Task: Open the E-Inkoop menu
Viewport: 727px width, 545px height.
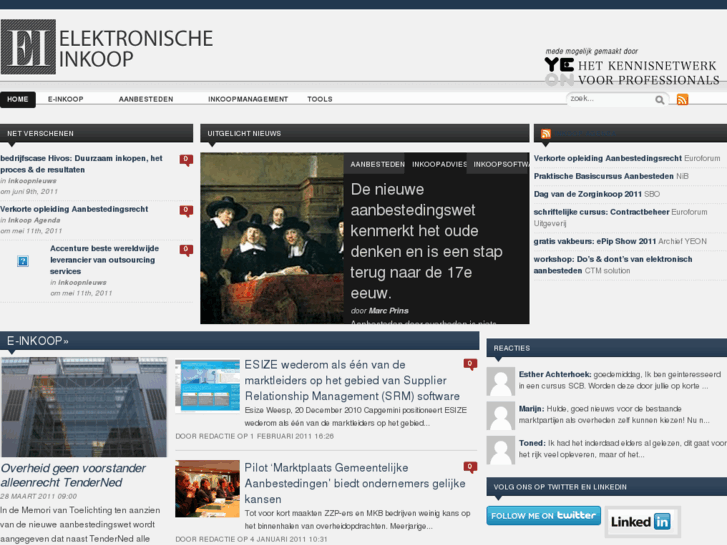Action: point(65,99)
